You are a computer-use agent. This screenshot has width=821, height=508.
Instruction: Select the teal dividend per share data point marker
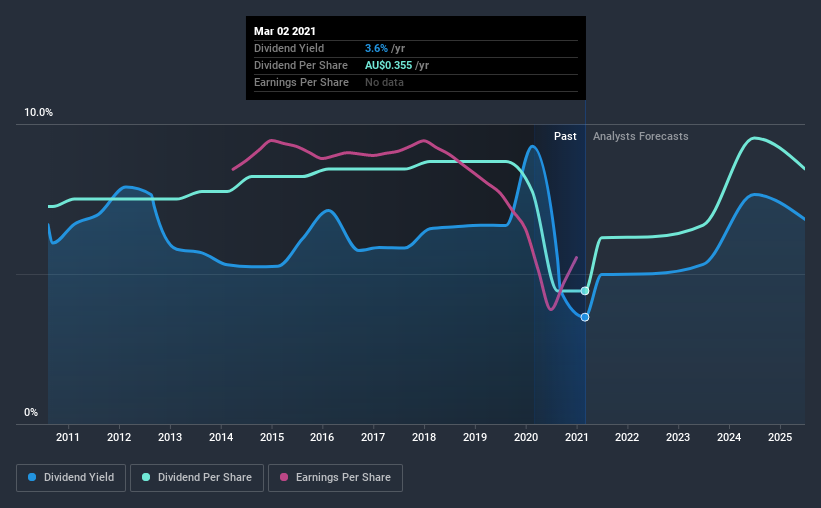click(x=585, y=291)
